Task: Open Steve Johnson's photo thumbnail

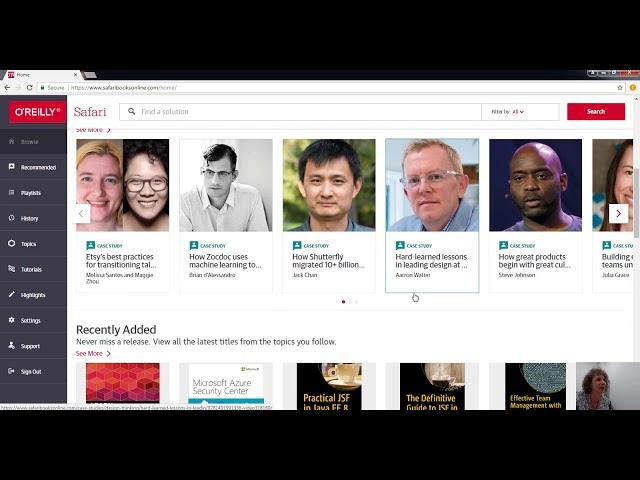Action: coord(536,185)
